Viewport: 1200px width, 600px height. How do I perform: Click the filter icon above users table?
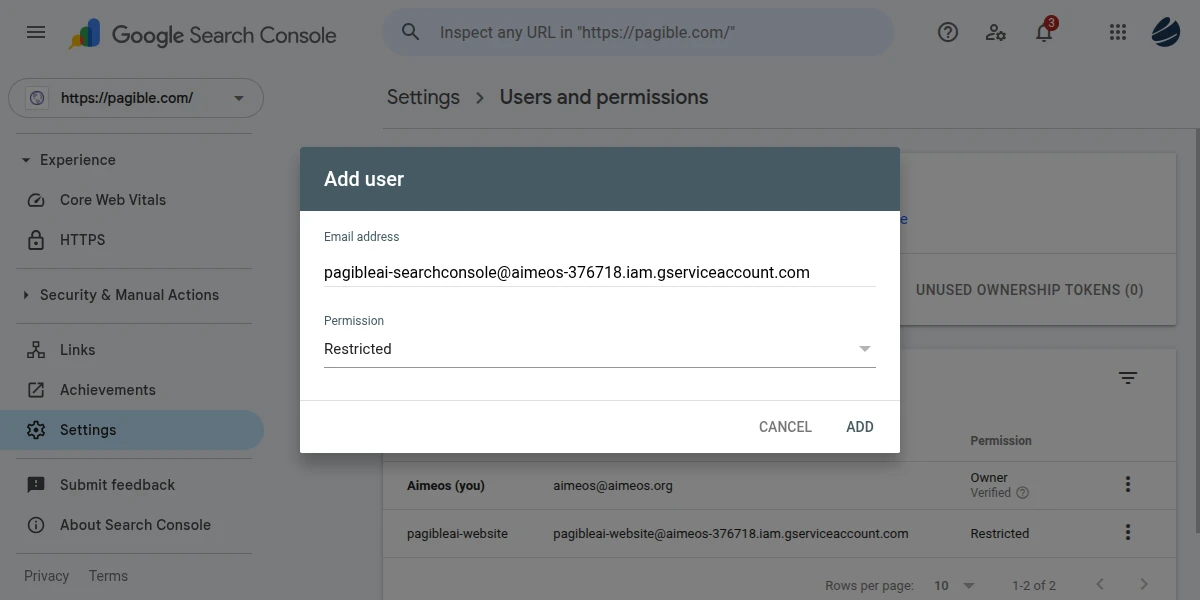click(1128, 378)
